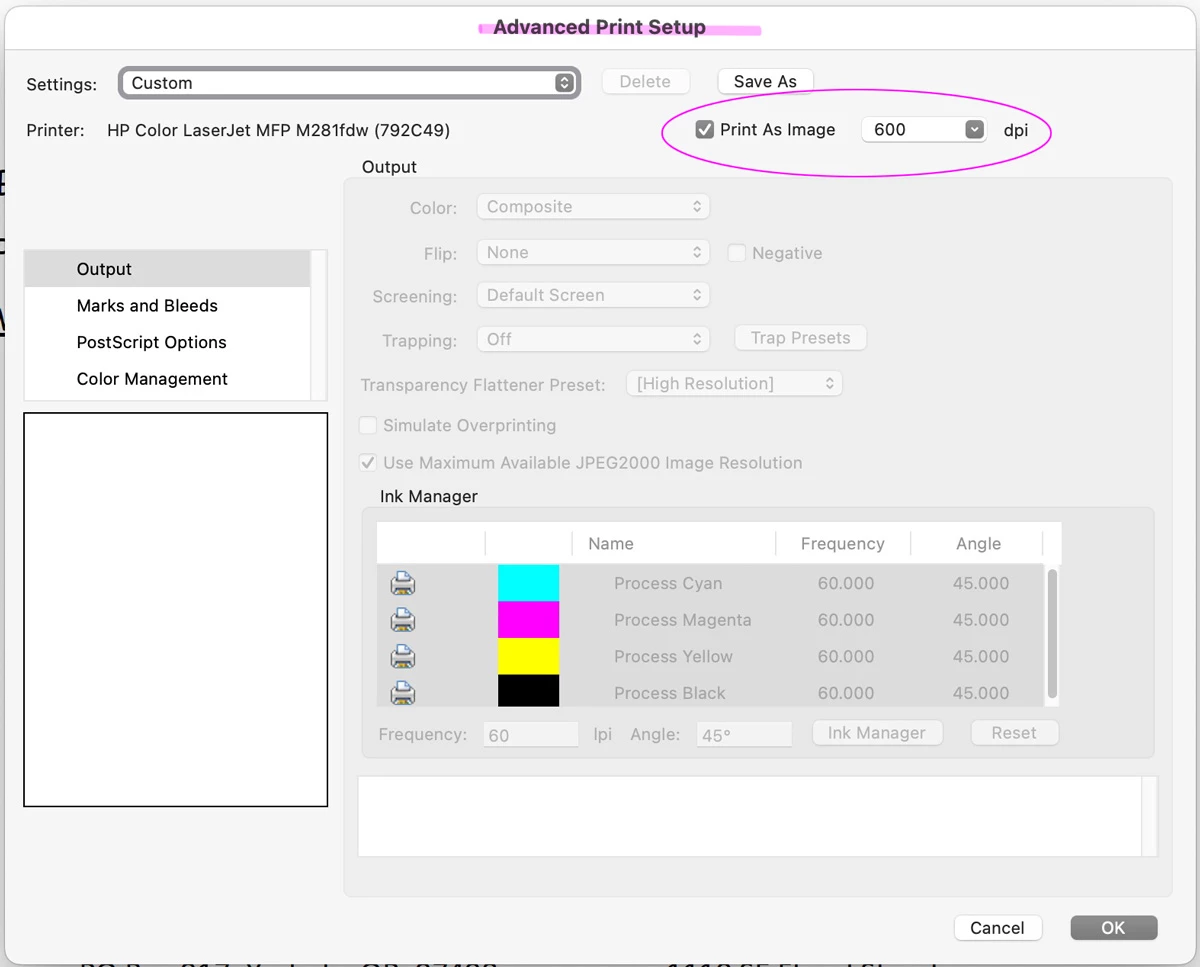The image size is (1200, 967).
Task: Open the Screening dropdown showing Default Screen
Action: [593, 295]
